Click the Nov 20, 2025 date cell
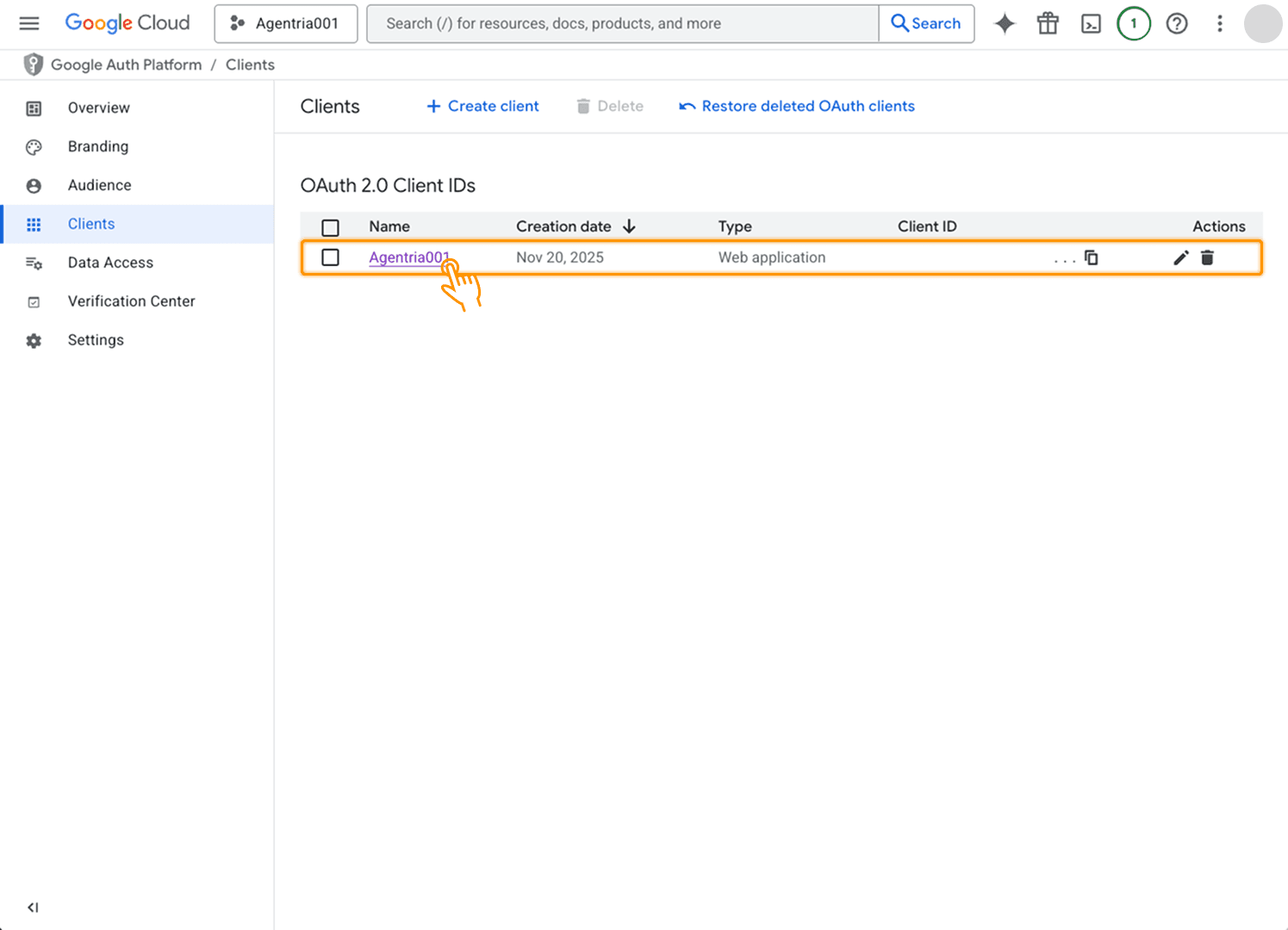The height and width of the screenshot is (930, 1288). point(560,257)
